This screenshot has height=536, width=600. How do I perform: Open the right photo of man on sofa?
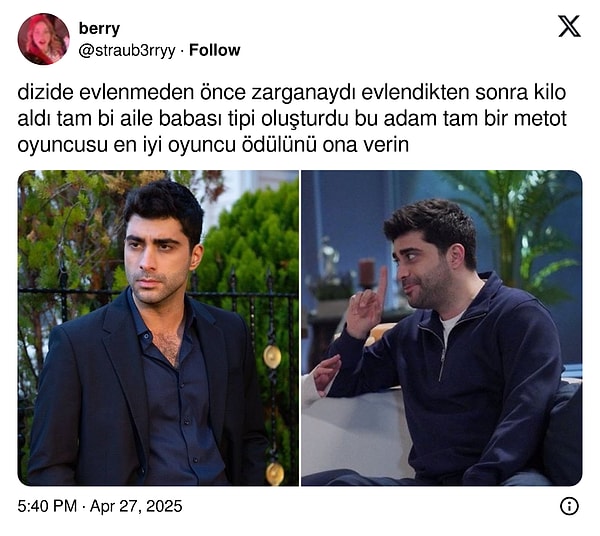click(x=442, y=328)
